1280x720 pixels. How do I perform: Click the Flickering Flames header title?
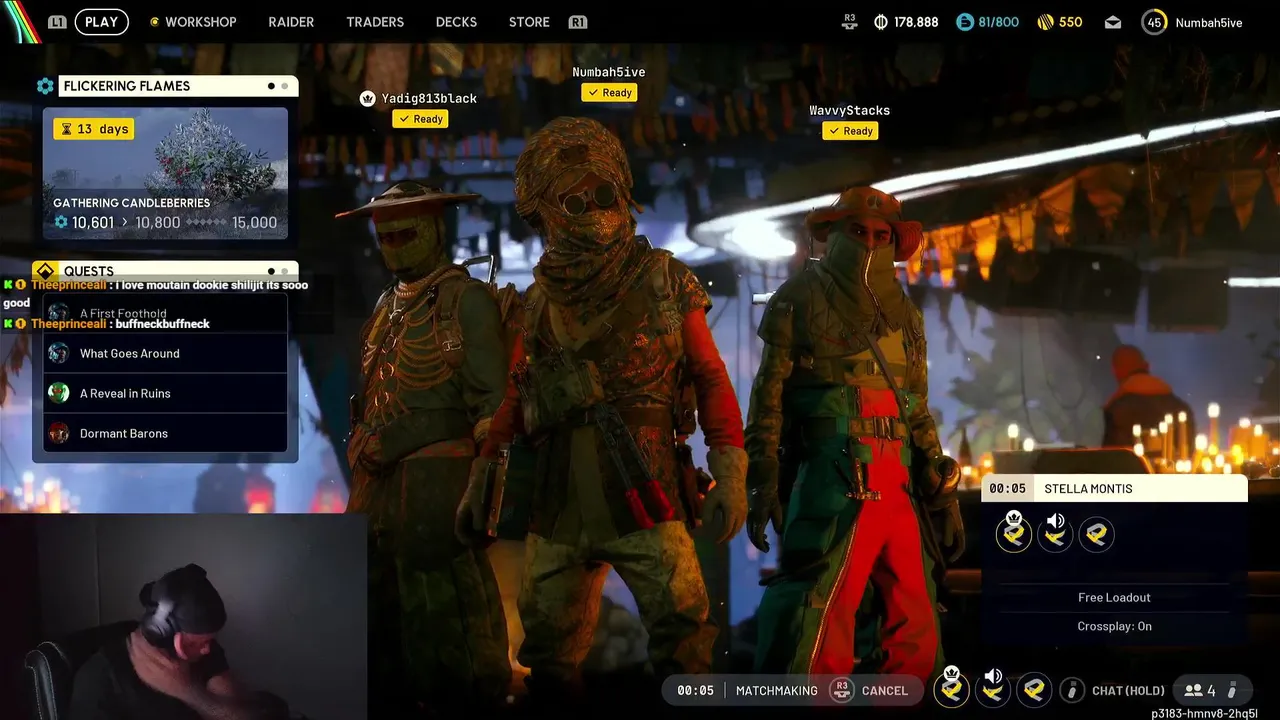click(127, 86)
